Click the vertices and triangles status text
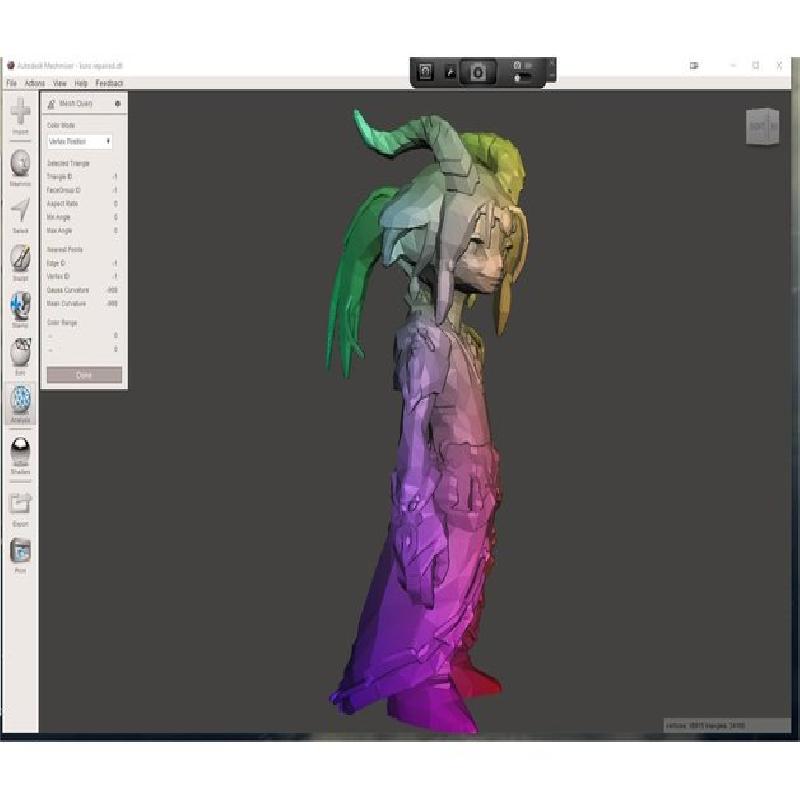The height and width of the screenshot is (800, 800). (x=706, y=725)
